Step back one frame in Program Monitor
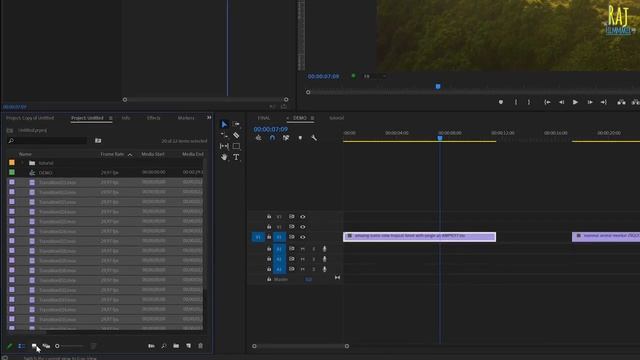The height and width of the screenshot is (360, 640). click(x=562, y=102)
